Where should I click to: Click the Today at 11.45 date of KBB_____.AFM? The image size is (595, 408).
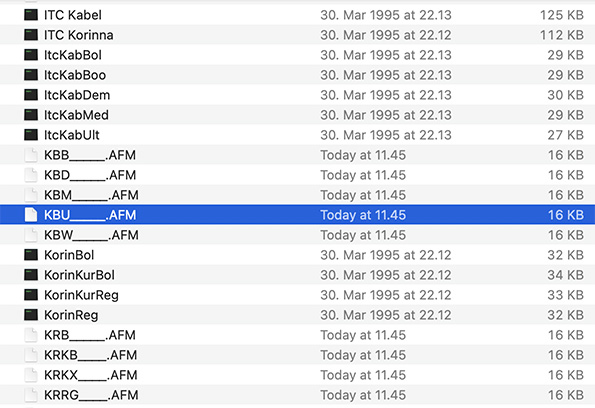coord(363,155)
